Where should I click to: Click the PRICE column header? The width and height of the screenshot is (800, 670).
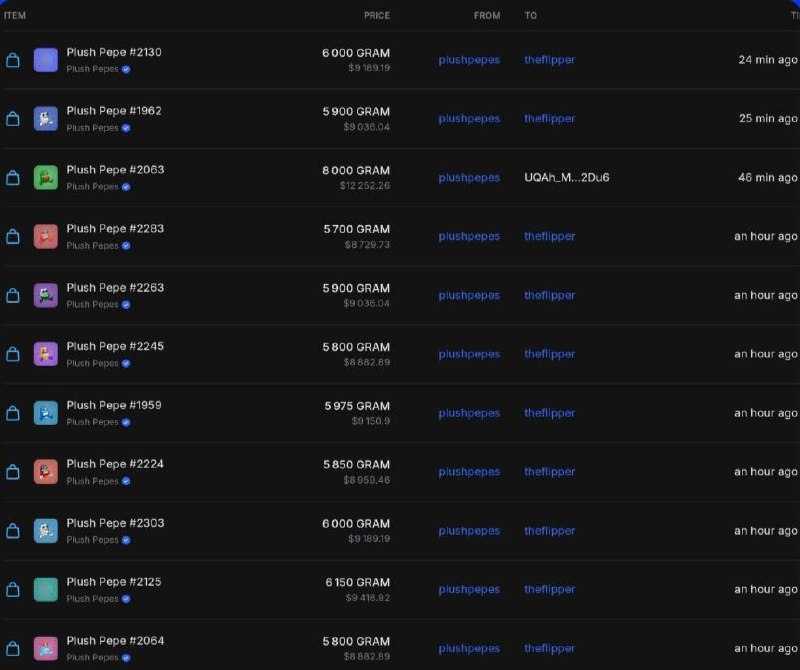tap(377, 15)
